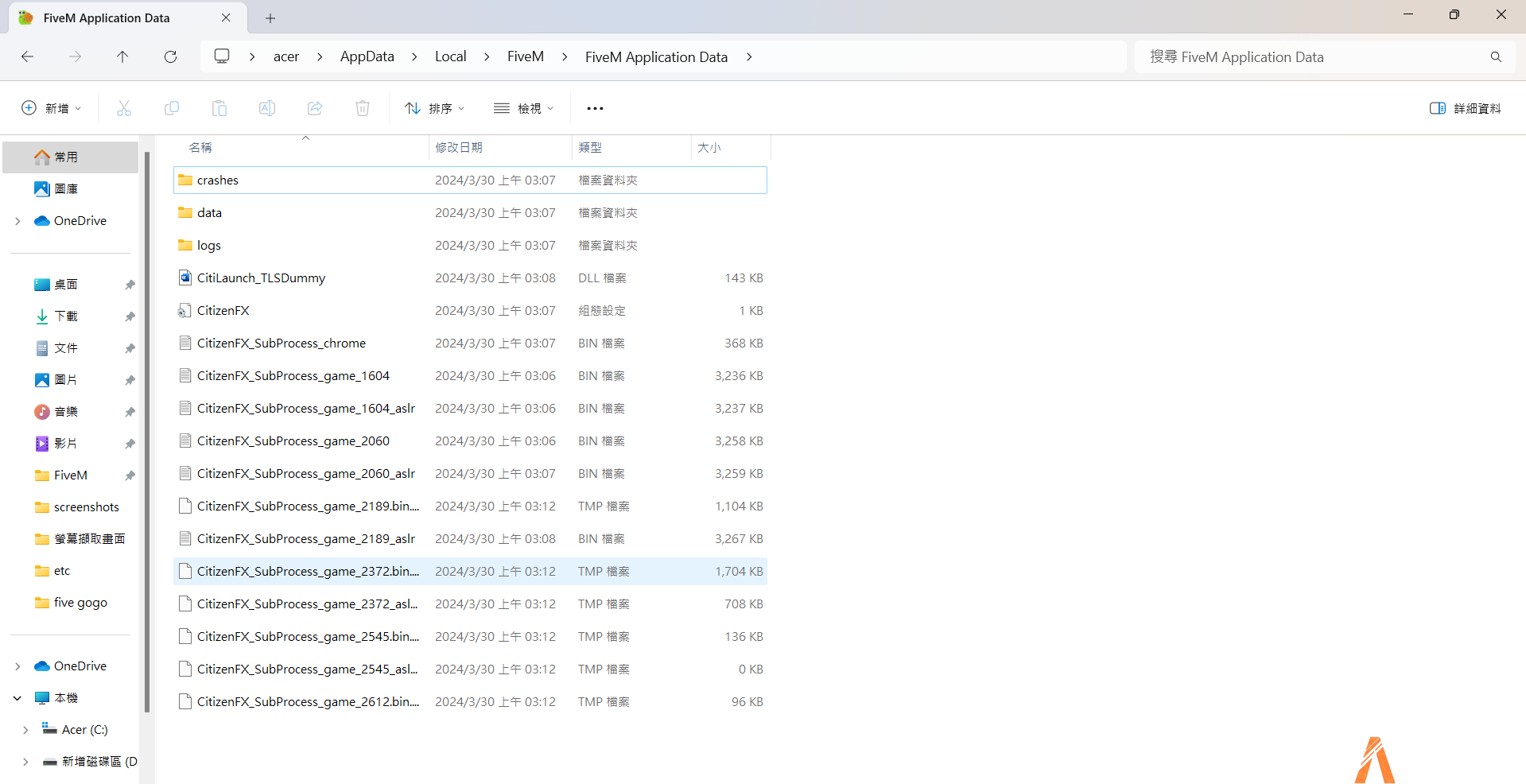
Task: Expand chevron after FiveM Application Data breadcrumb
Action: click(749, 56)
